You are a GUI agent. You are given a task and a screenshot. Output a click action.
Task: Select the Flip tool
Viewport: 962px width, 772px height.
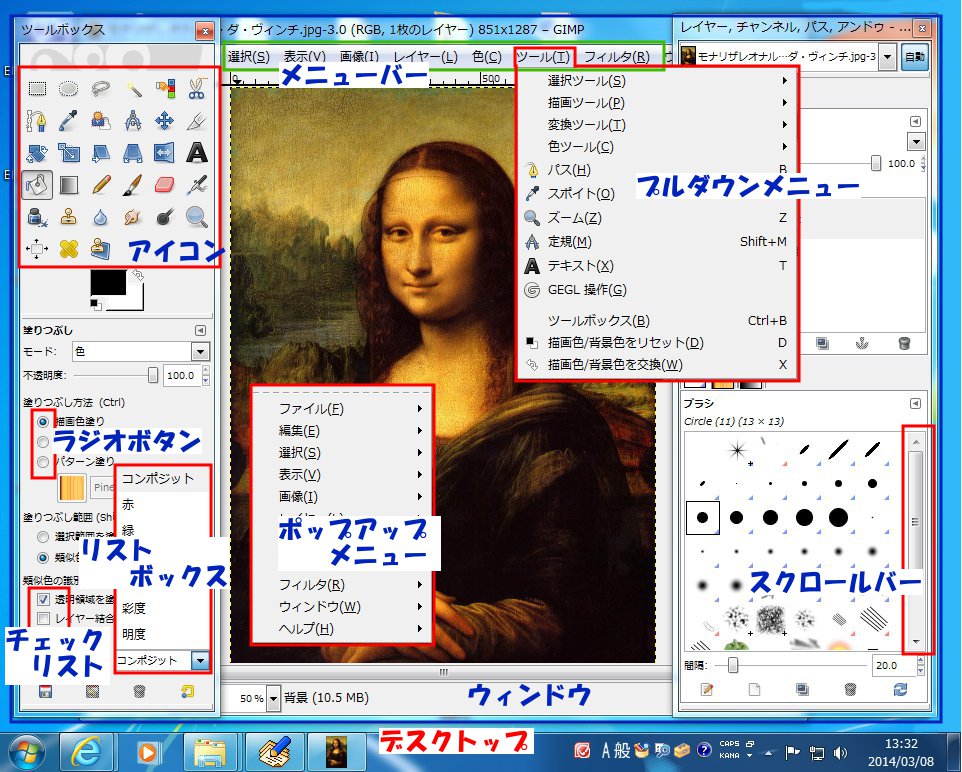tap(164, 153)
